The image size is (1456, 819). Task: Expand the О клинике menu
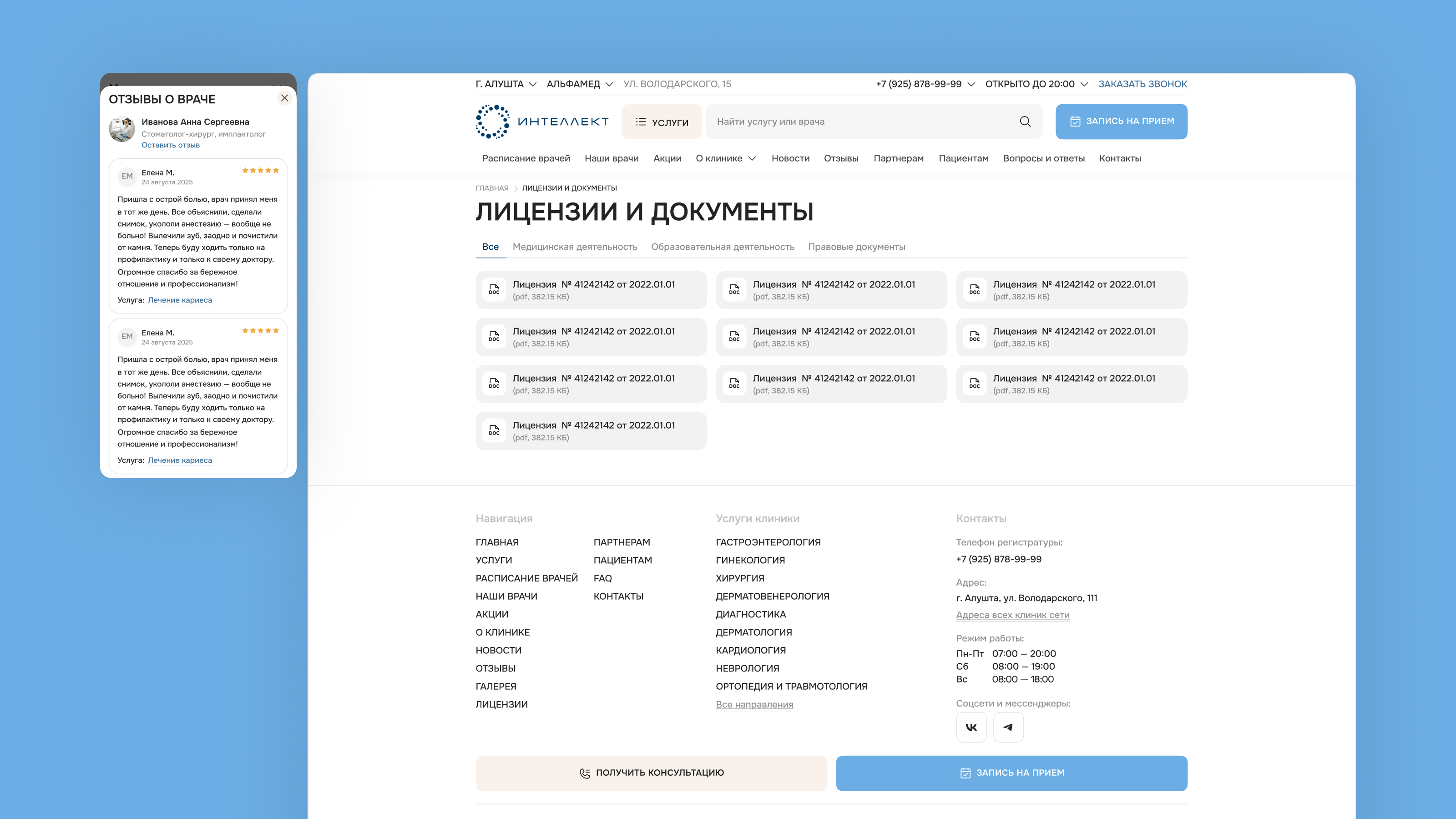pos(725,159)
